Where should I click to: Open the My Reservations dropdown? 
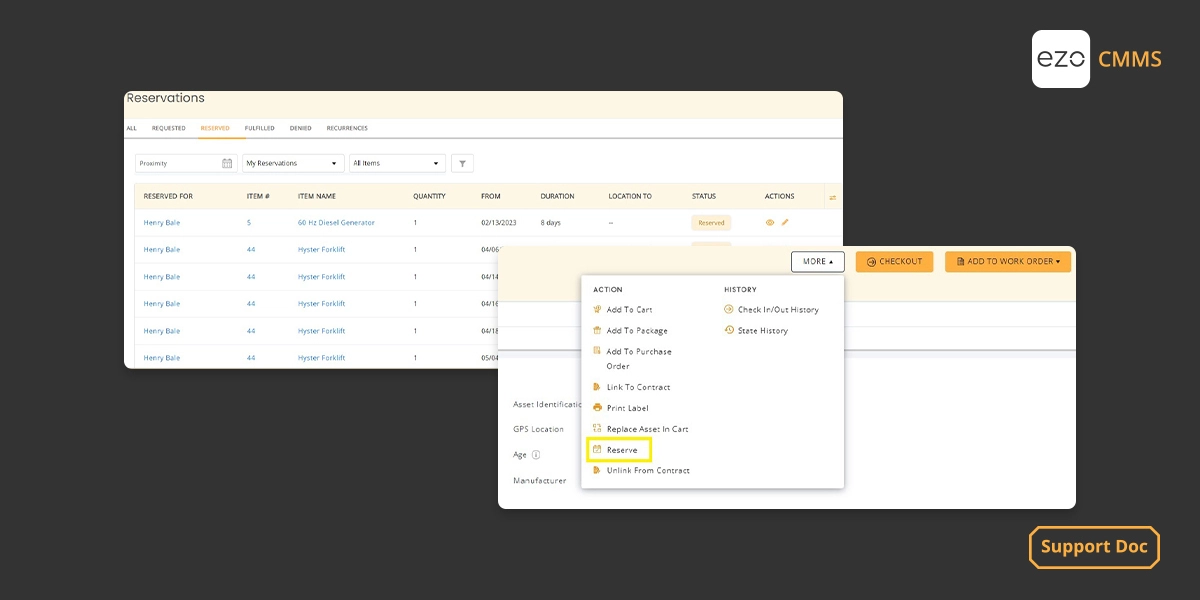pyautogui.click(x=292, y=163)
